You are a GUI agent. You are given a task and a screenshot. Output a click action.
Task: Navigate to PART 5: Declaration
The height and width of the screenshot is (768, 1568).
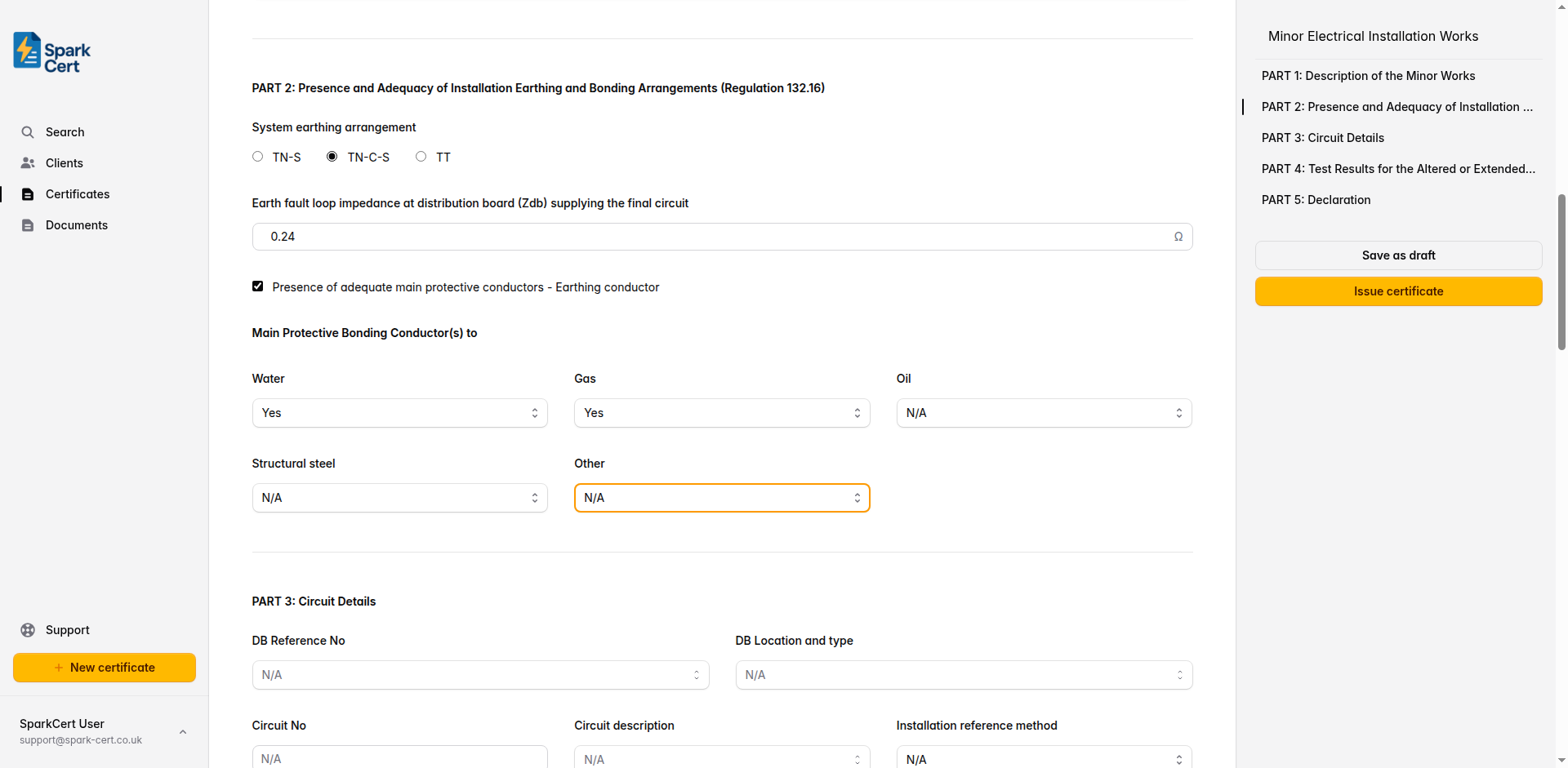pyautogui.click(x=1316, y=200)
